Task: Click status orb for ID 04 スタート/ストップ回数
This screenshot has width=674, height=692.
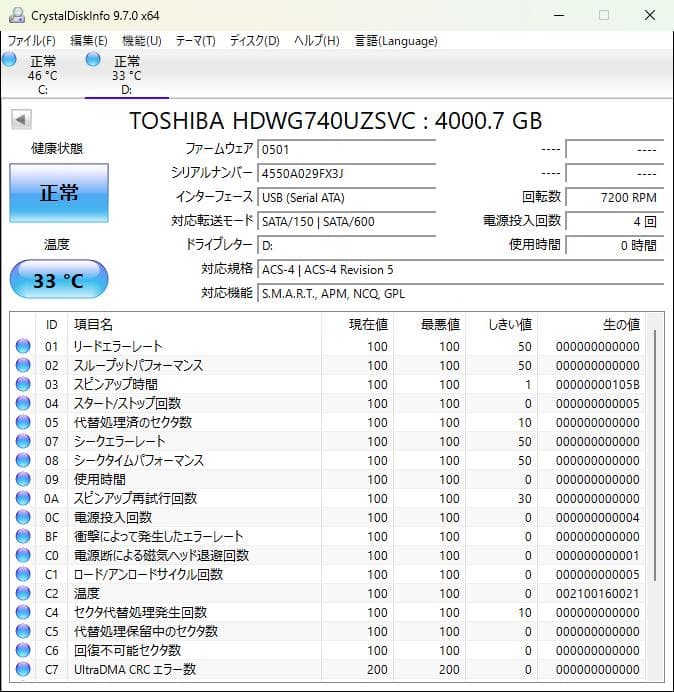Action: [23, 403]
